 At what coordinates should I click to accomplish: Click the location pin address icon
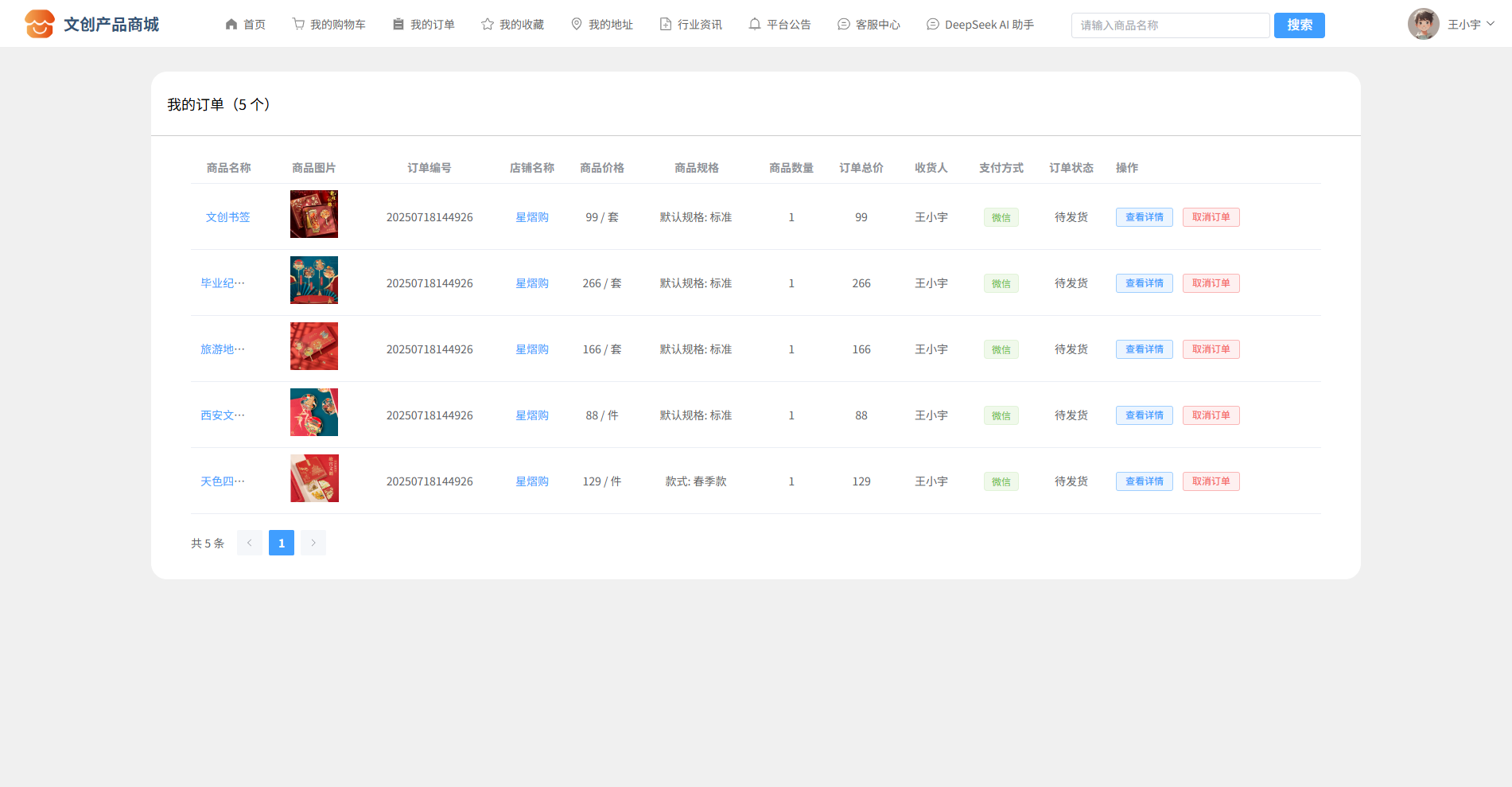coord(577,25)
